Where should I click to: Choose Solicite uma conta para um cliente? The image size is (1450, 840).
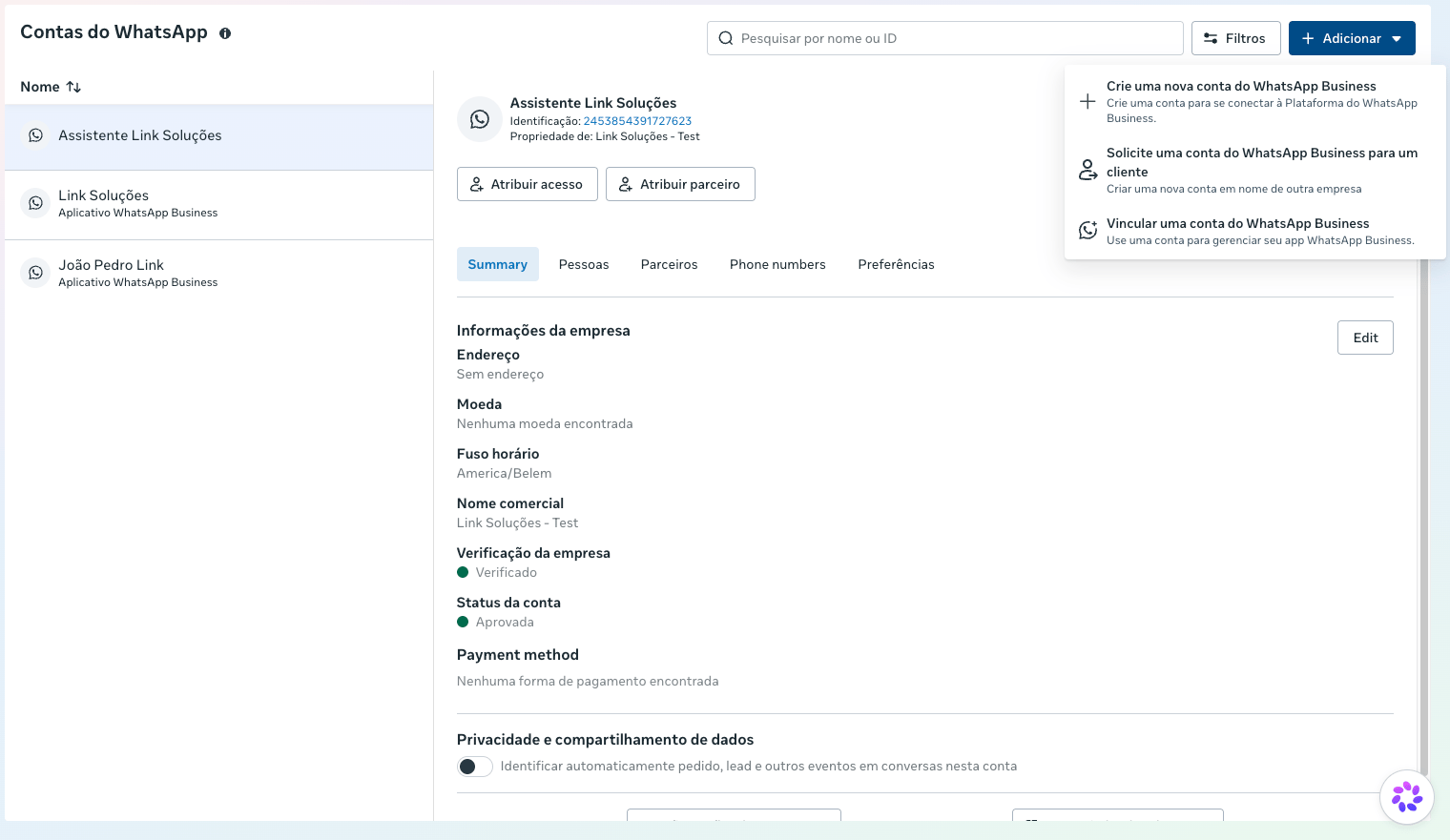pos(1254,170)
